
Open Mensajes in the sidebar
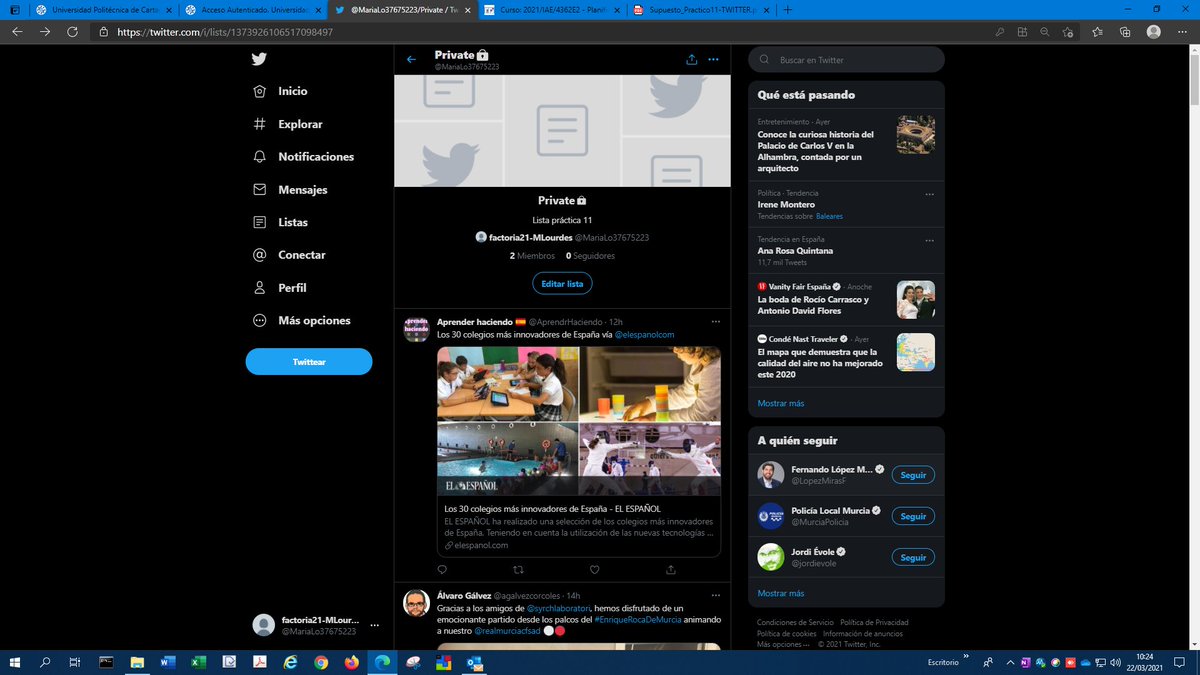(289, 190)
